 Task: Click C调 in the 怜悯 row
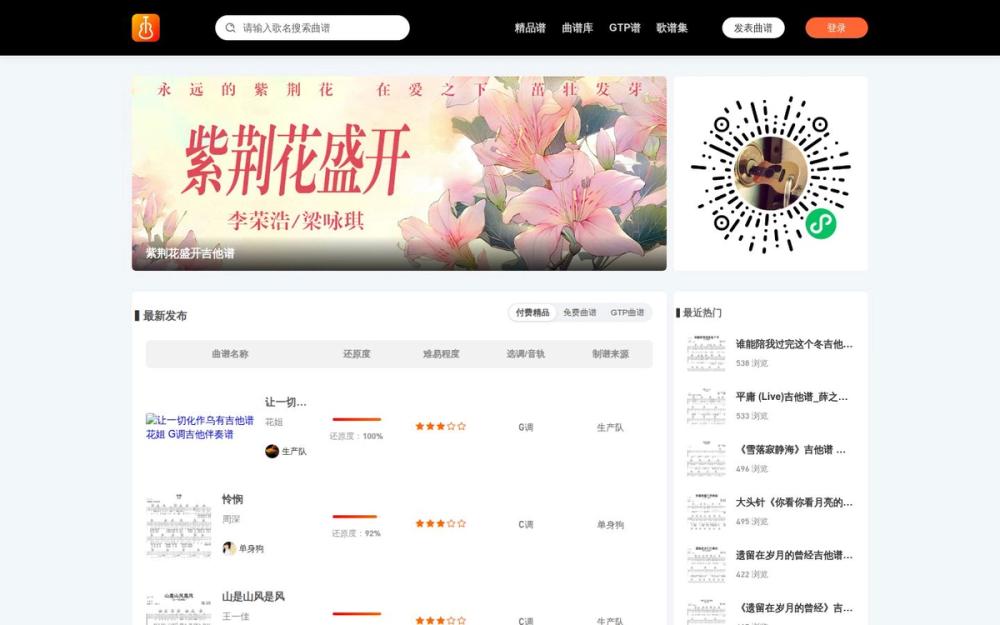pos(526,525)
